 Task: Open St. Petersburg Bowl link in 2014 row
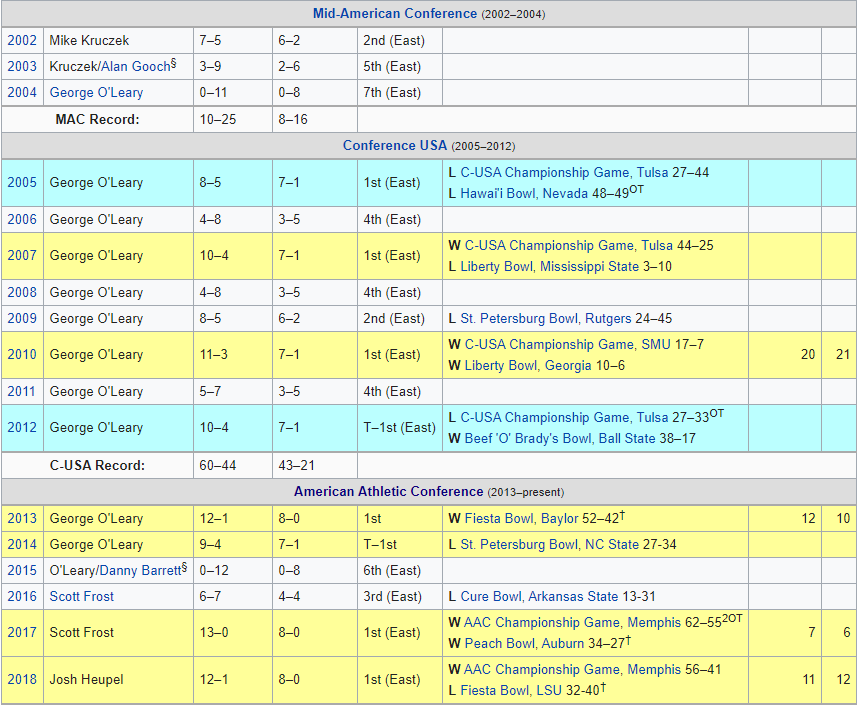(x=519, y=544)
